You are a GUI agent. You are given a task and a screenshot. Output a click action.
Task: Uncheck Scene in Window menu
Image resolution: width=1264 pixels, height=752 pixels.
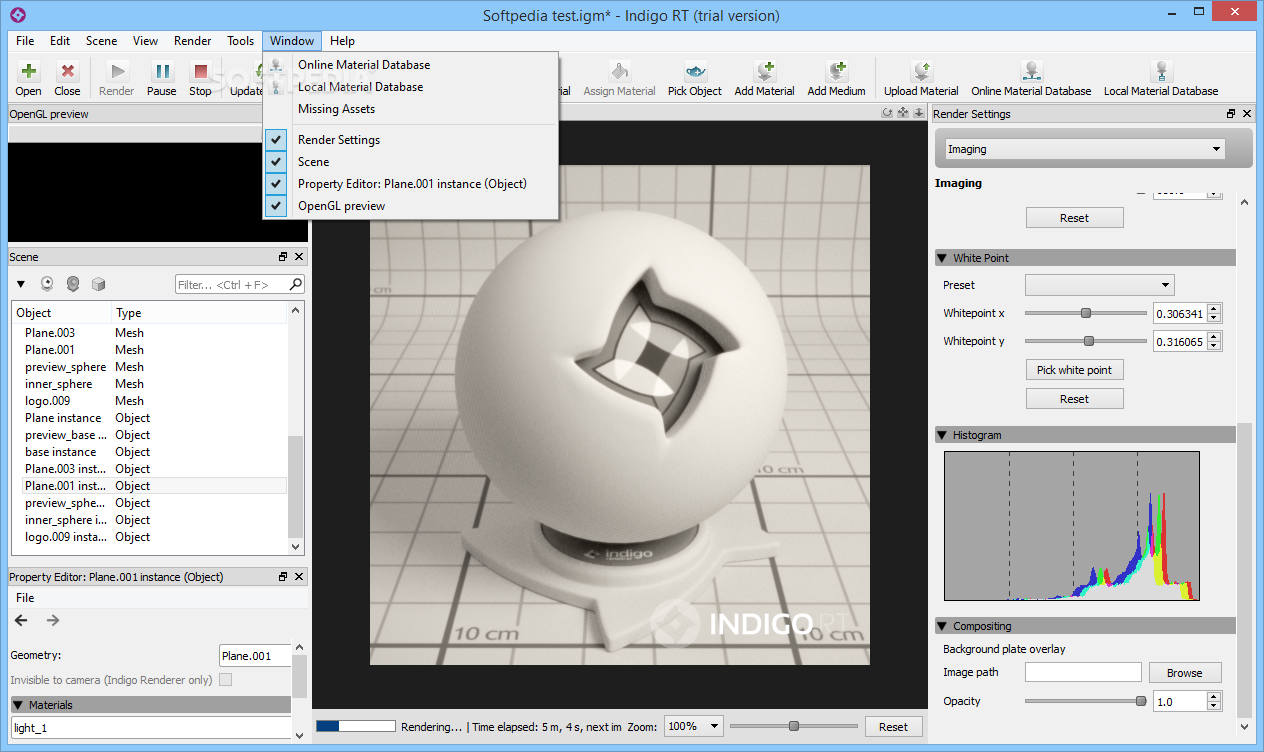(277, 162)
